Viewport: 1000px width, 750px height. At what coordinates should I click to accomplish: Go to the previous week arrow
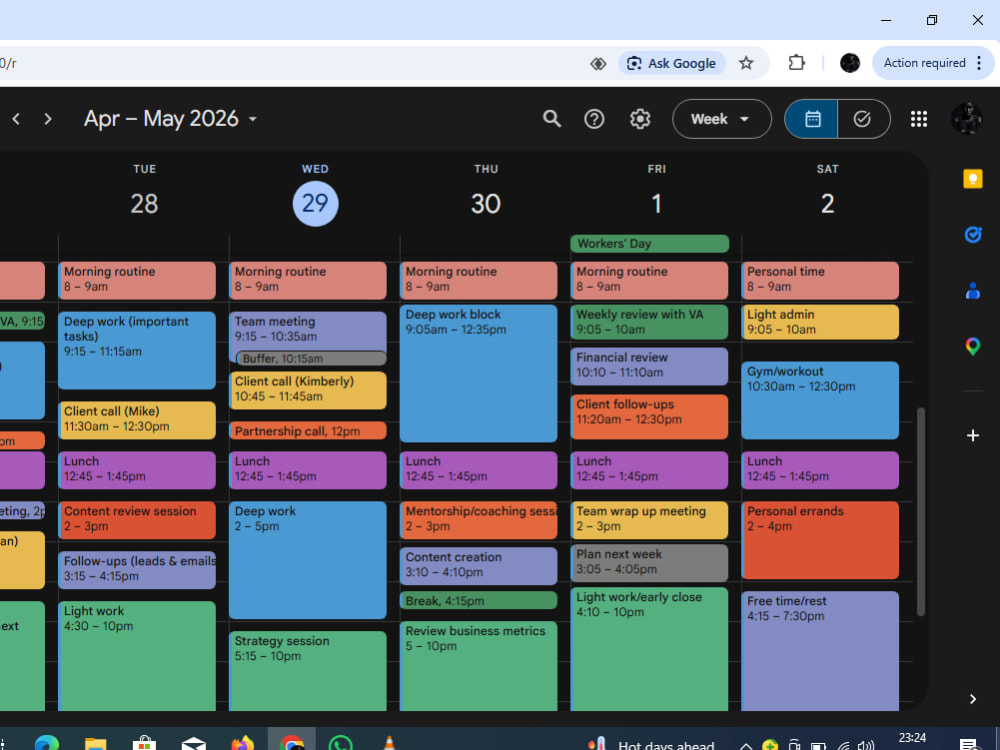[x=17, y=119]
